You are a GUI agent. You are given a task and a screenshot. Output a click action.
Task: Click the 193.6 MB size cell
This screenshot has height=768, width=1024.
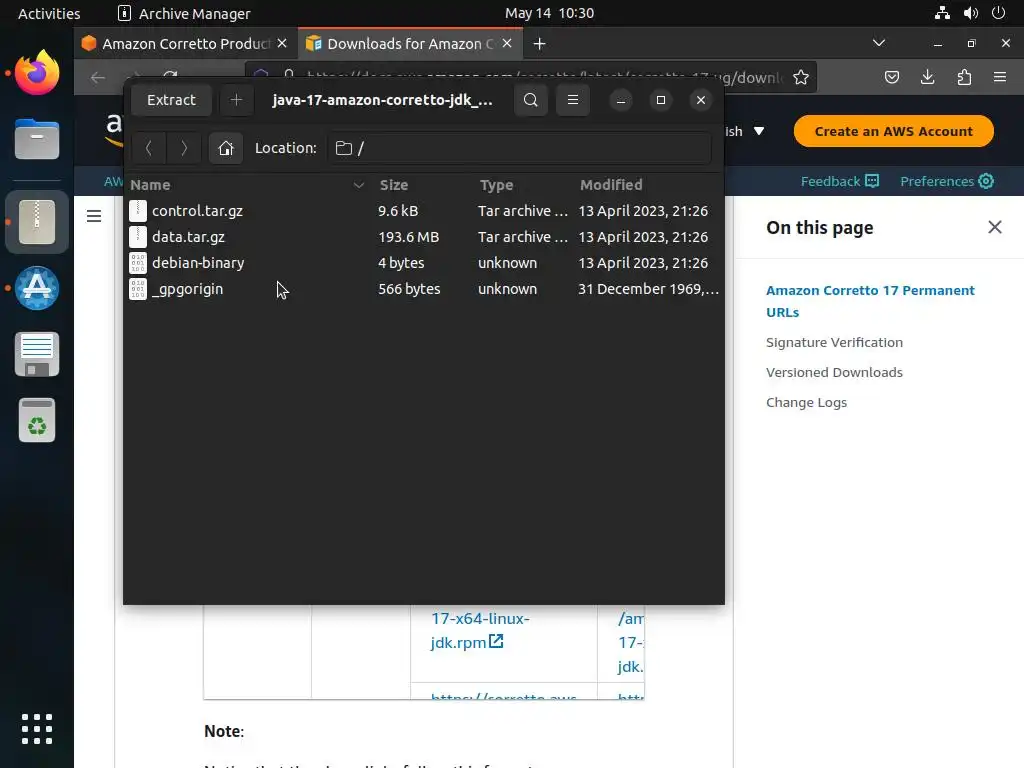click(409, 237)
